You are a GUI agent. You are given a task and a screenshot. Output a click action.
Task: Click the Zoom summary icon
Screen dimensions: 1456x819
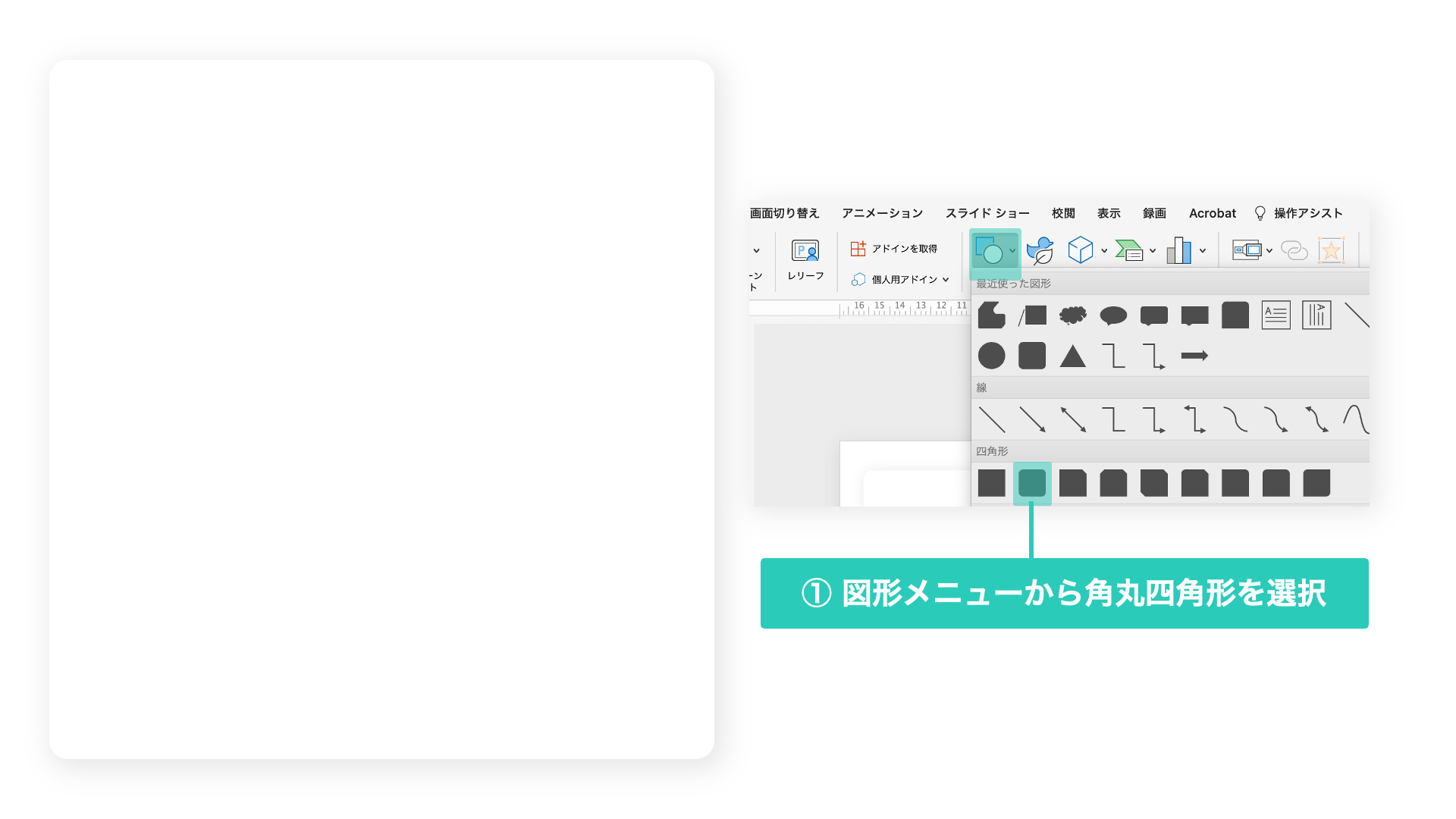pos(1247,250)
